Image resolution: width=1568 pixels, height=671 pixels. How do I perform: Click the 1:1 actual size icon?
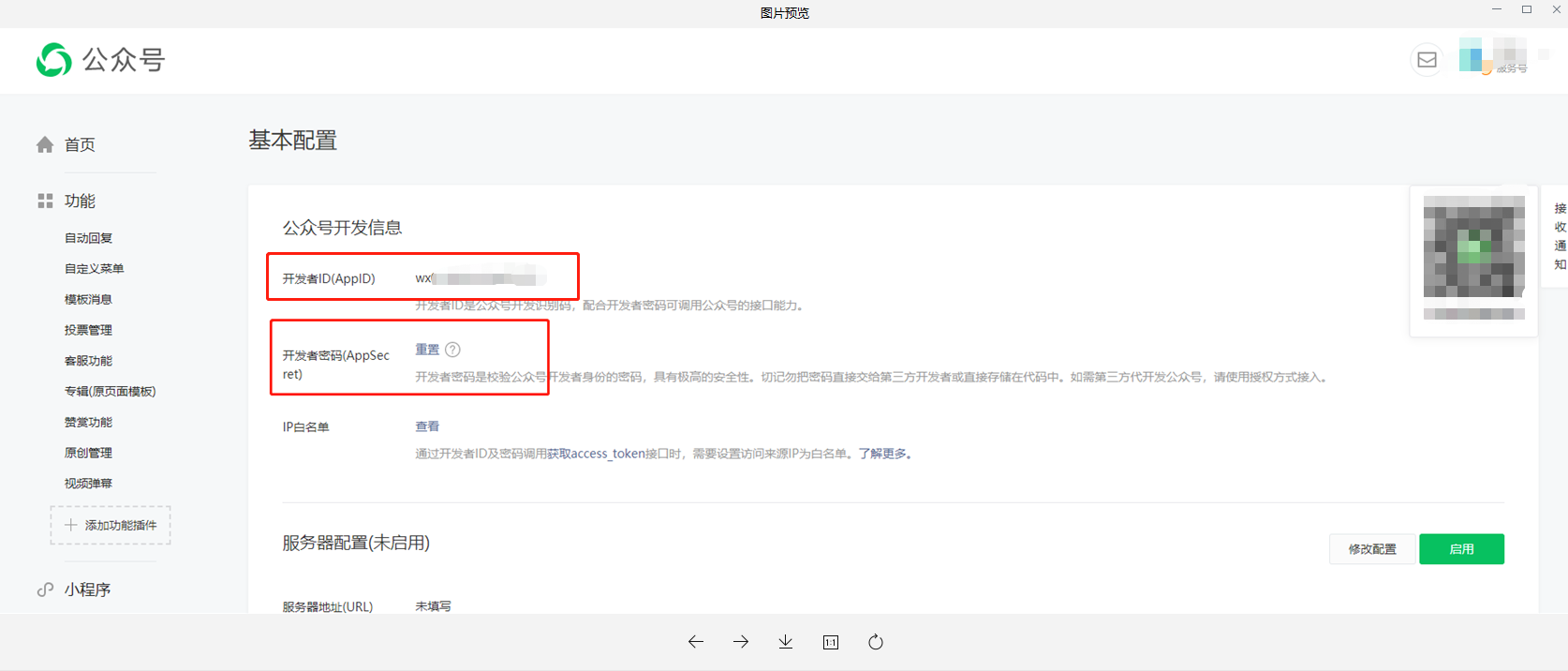pos(831,642)
